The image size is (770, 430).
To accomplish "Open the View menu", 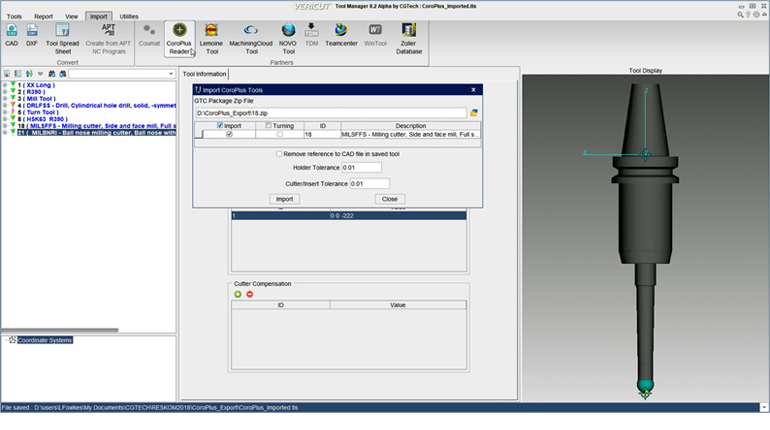I will [x=71, y=16].
